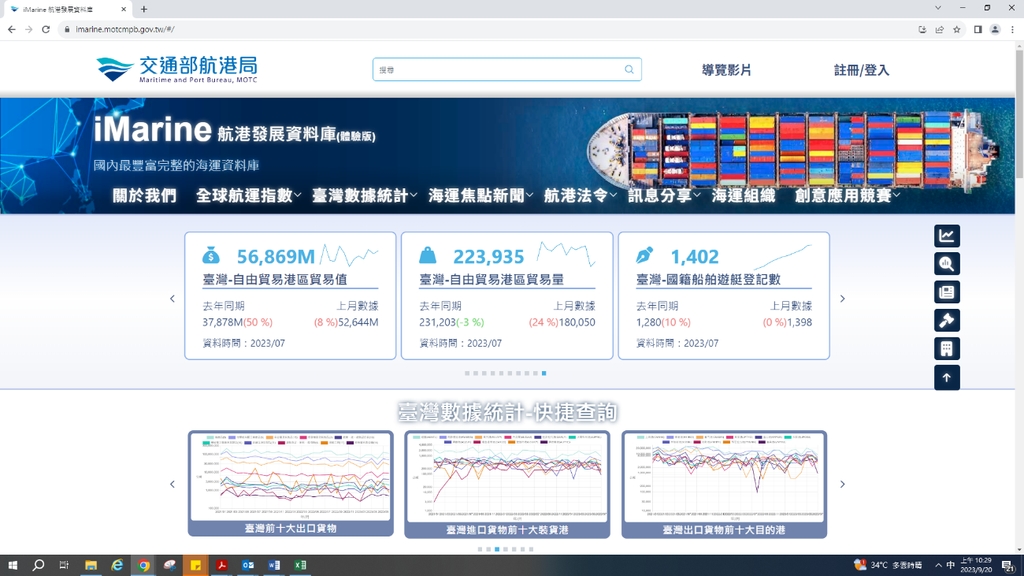Click the 56,869M trade value figure

pos(276,256)
